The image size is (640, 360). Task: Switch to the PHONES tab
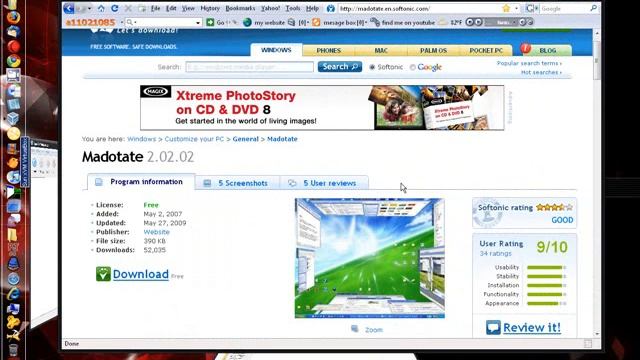coord(329,51)
